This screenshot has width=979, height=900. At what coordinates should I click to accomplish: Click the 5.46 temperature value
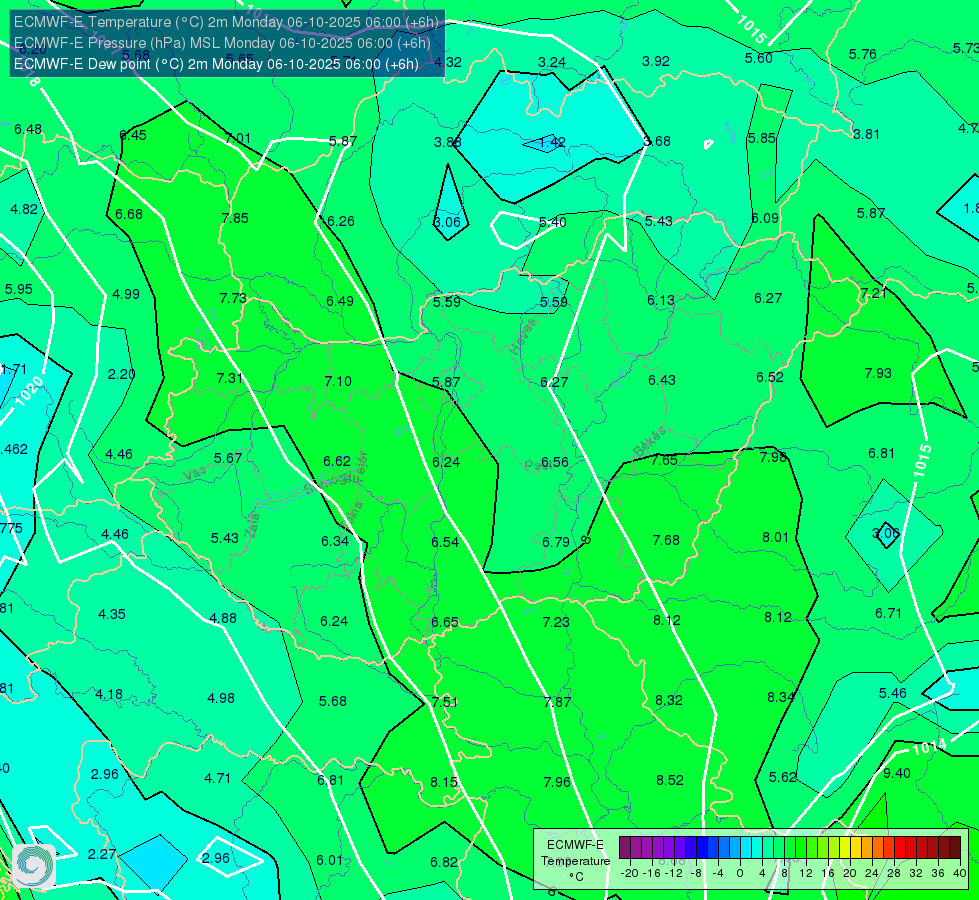(x=893, y=693)
